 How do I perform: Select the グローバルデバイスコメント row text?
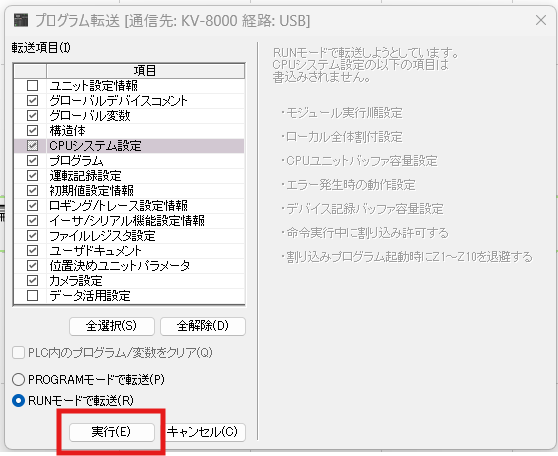[118, 101]
